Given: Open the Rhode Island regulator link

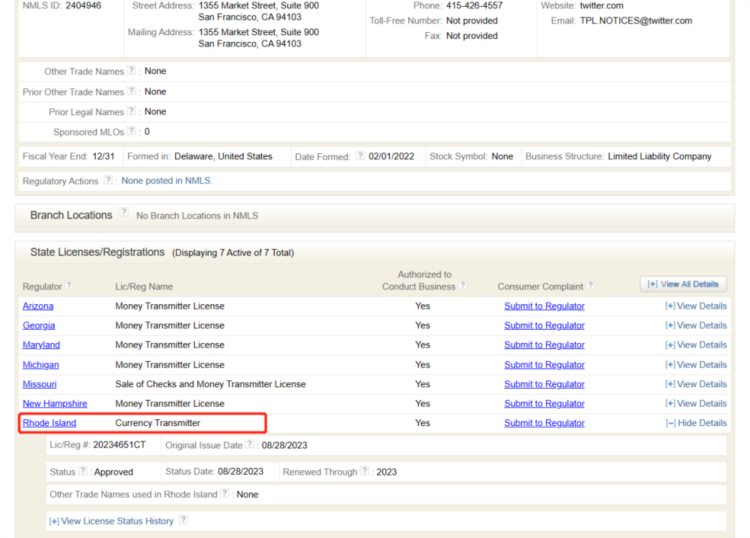Looking at the screenshot, I should tap(49, 423).
